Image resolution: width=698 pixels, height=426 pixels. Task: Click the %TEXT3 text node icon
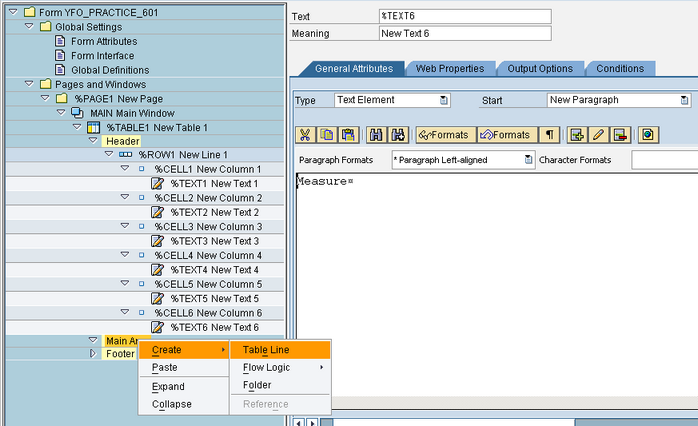pyautogui.click(x=157, y=241)
